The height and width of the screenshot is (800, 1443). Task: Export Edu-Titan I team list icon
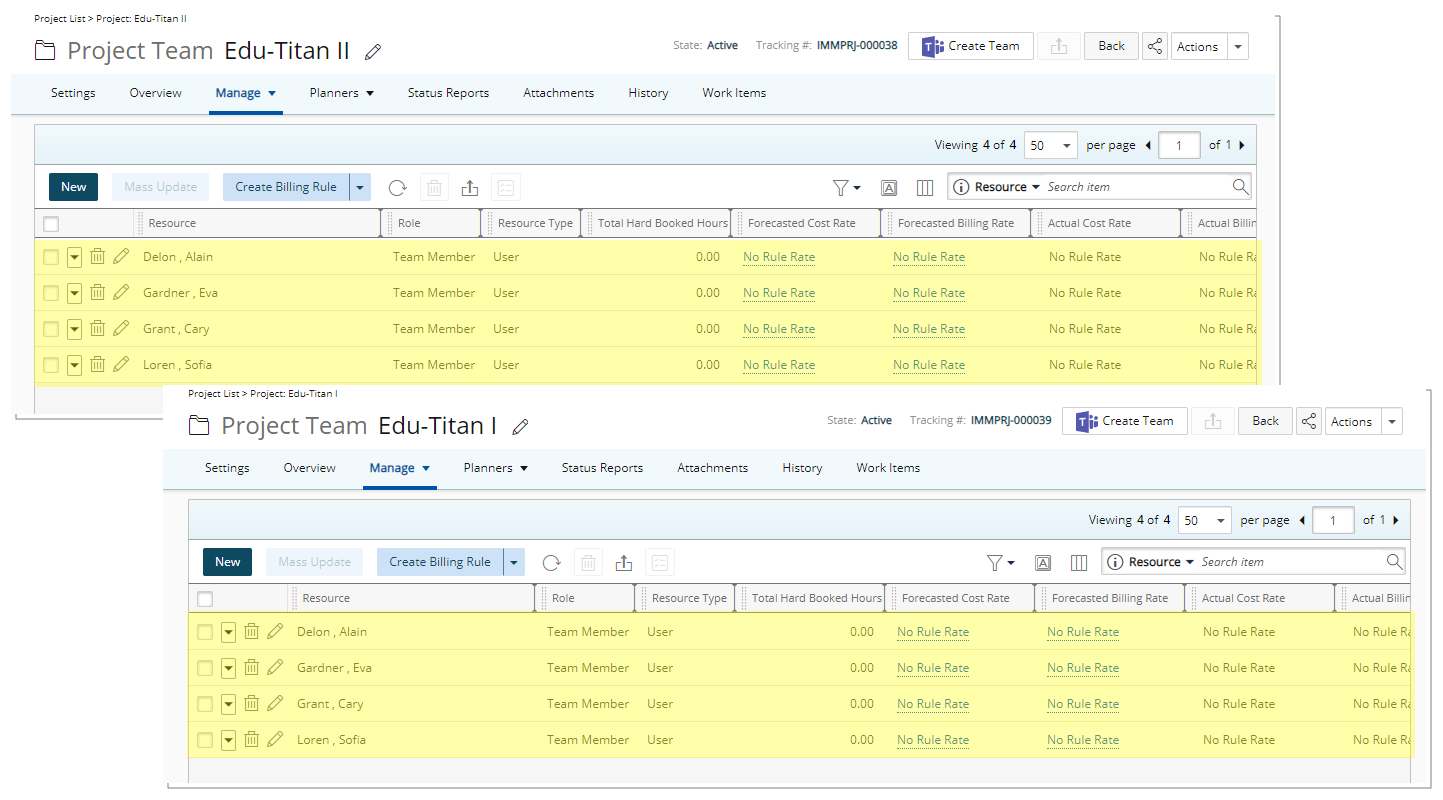pyautogui.click(x=624, y=562)
